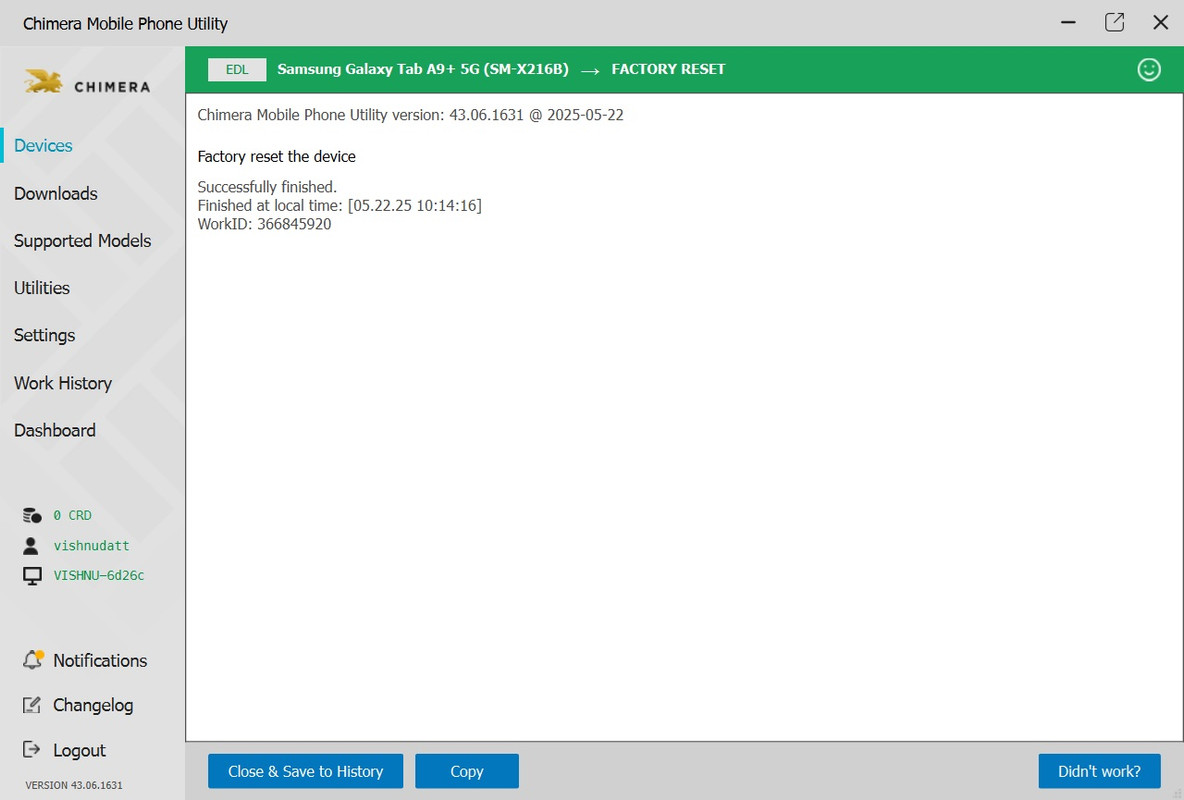Click the computer monitor icon
Image resolution: width=1184 pixels, height=800 pixels.
[x=32, y=576]
